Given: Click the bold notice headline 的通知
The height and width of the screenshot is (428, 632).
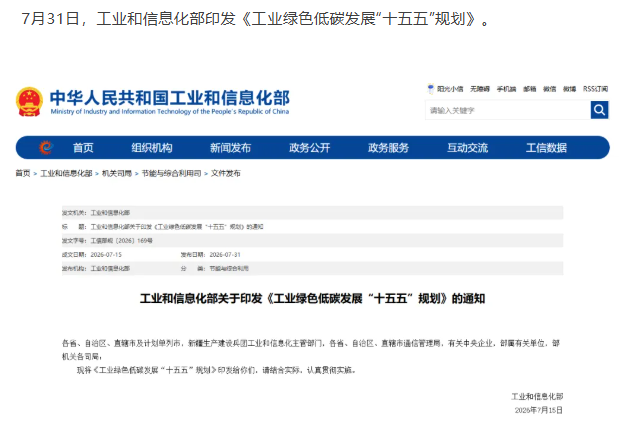Looking at the screenshot, I should click(x=312, y=299).
